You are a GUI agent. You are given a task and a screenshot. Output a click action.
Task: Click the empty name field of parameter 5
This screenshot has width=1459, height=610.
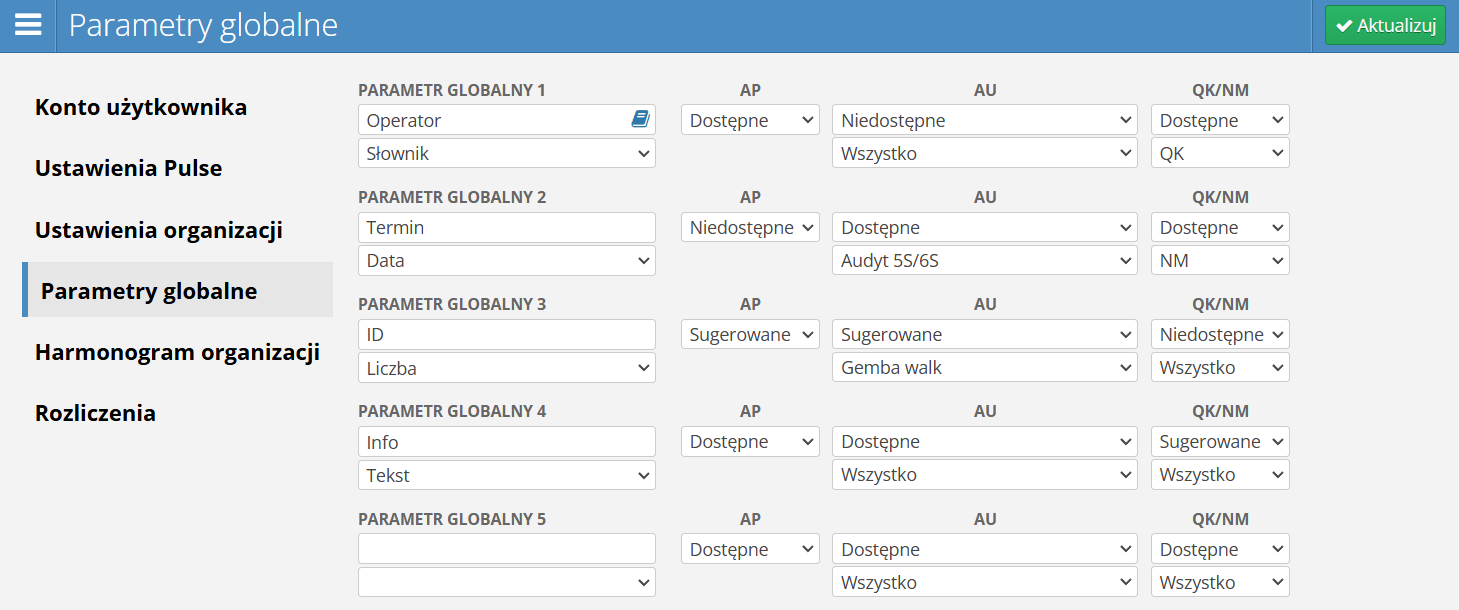click(506, 549)
